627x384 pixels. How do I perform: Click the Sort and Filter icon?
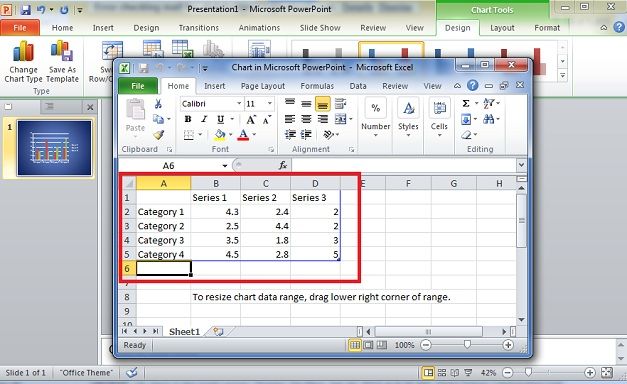click(489, 104)
